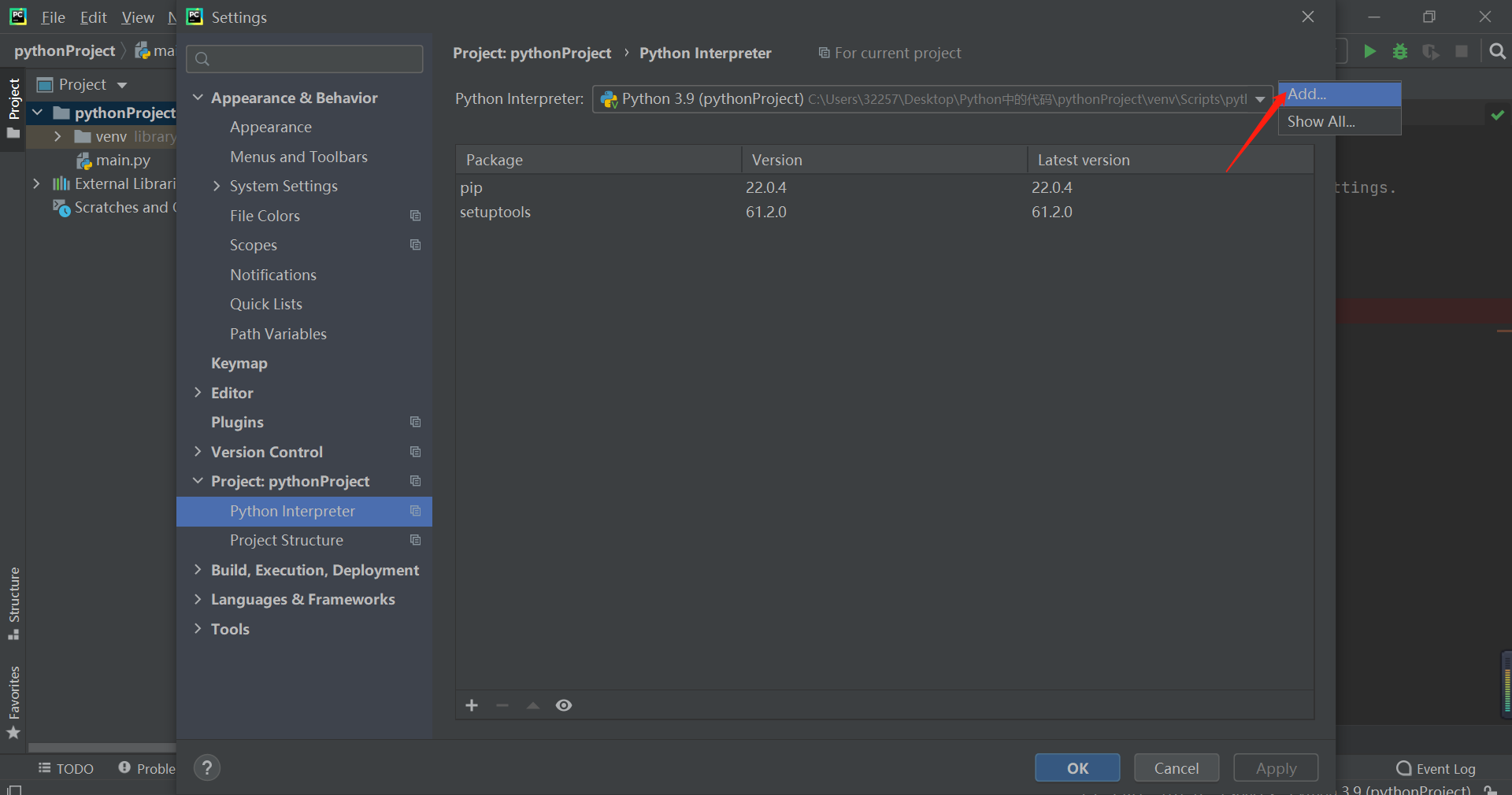
Task: Open Path Variables settings
Action: 278,334
